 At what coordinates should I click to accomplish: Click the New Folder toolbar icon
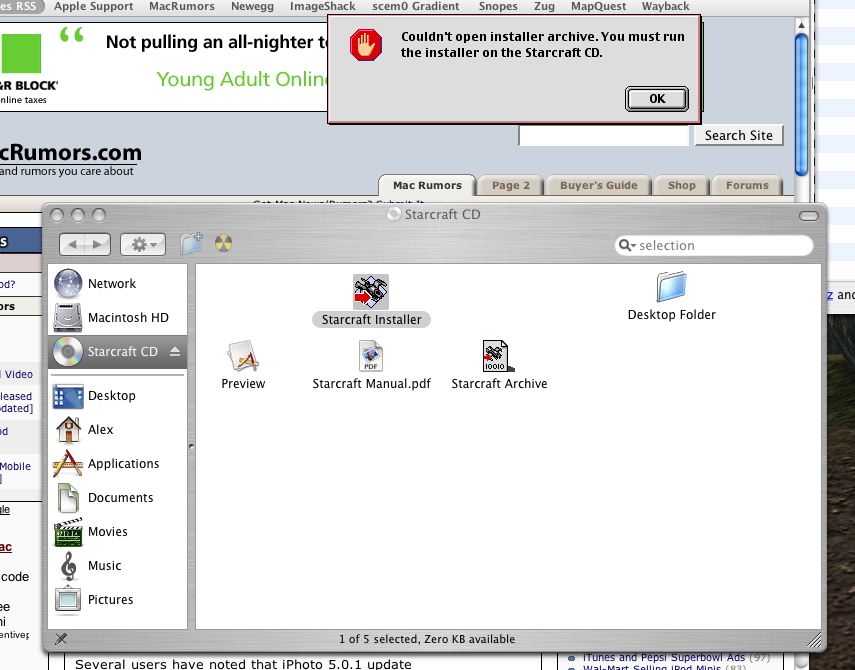click(192, 243)
